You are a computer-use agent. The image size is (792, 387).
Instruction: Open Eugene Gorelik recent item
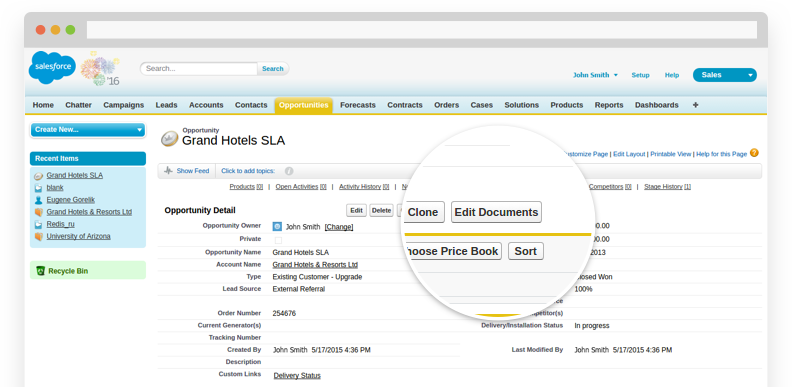(71, 200)
